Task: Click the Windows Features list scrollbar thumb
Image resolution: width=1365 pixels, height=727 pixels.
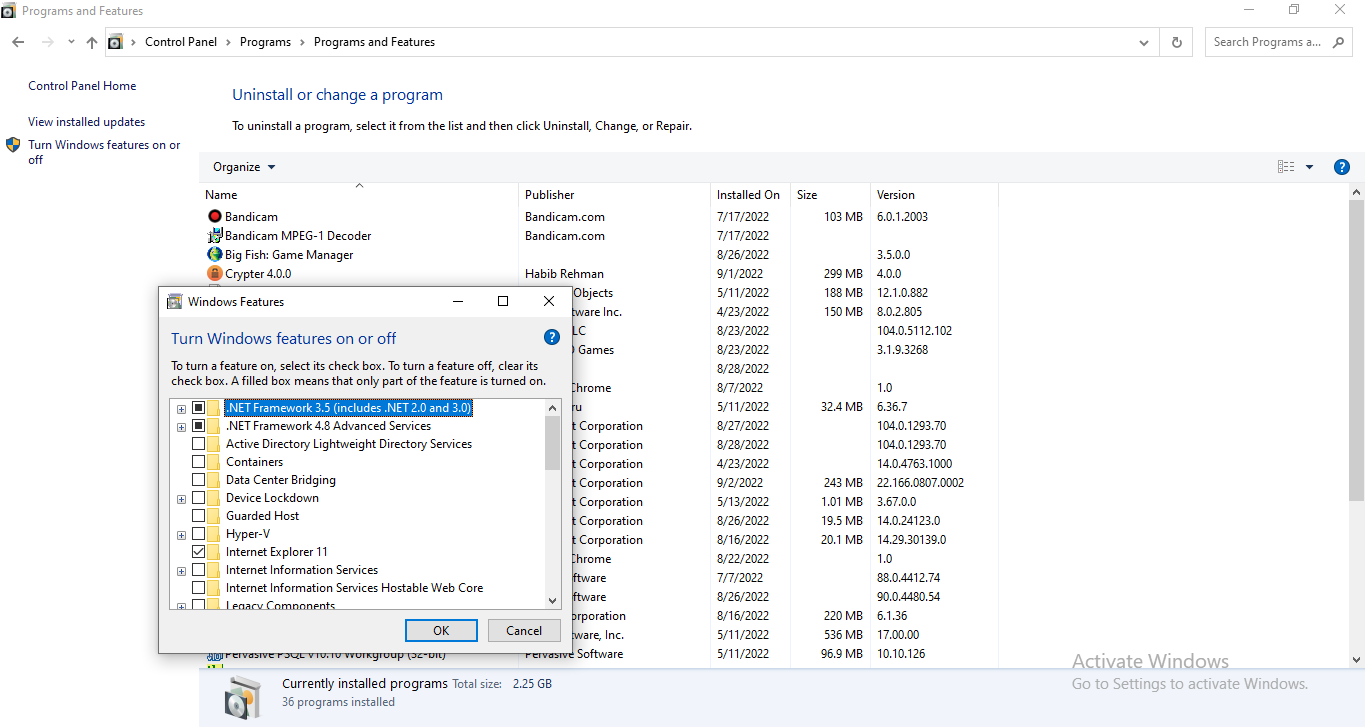Action: 553,443
